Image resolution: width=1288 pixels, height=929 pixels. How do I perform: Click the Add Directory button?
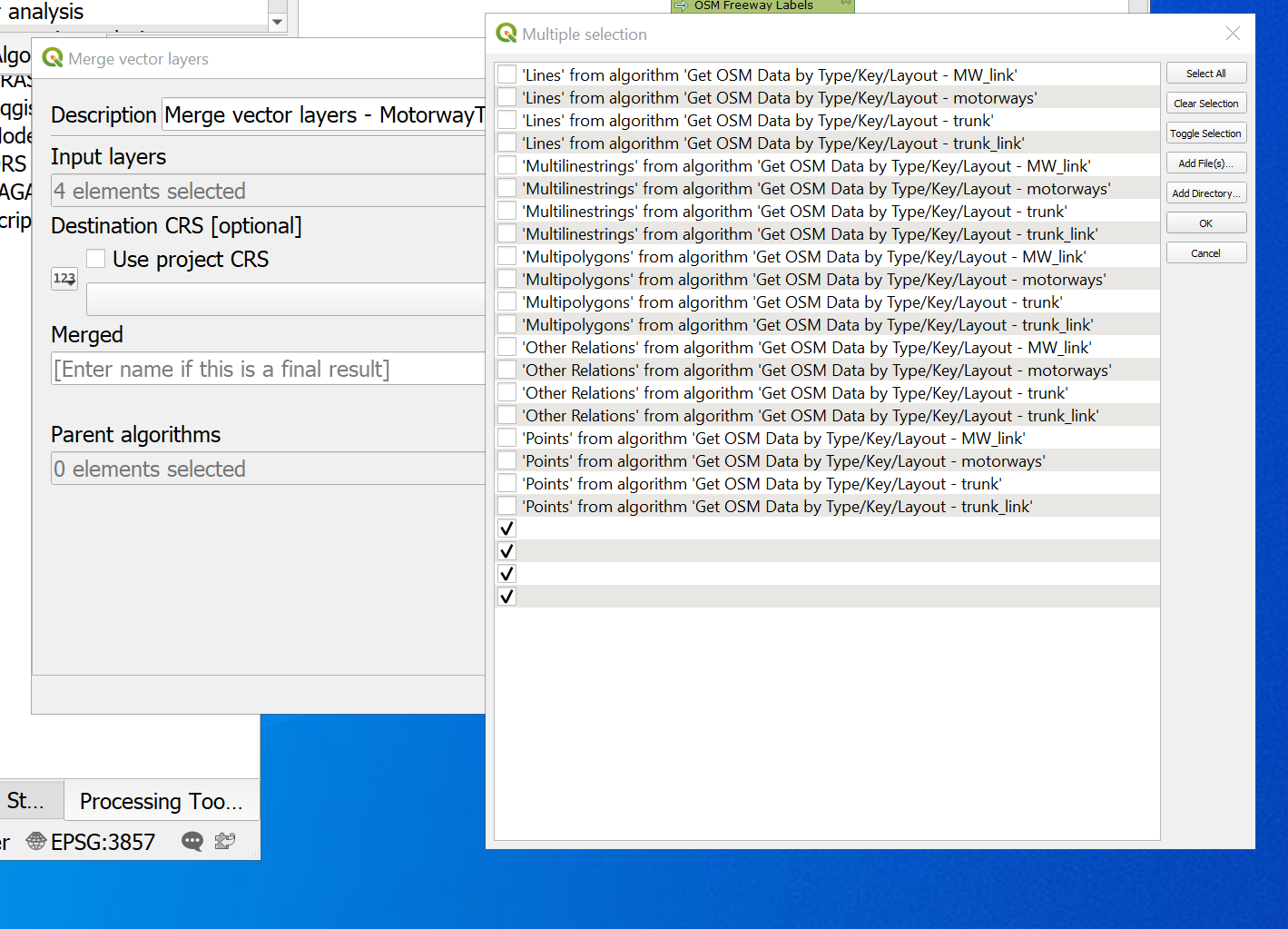(1206, 193)
